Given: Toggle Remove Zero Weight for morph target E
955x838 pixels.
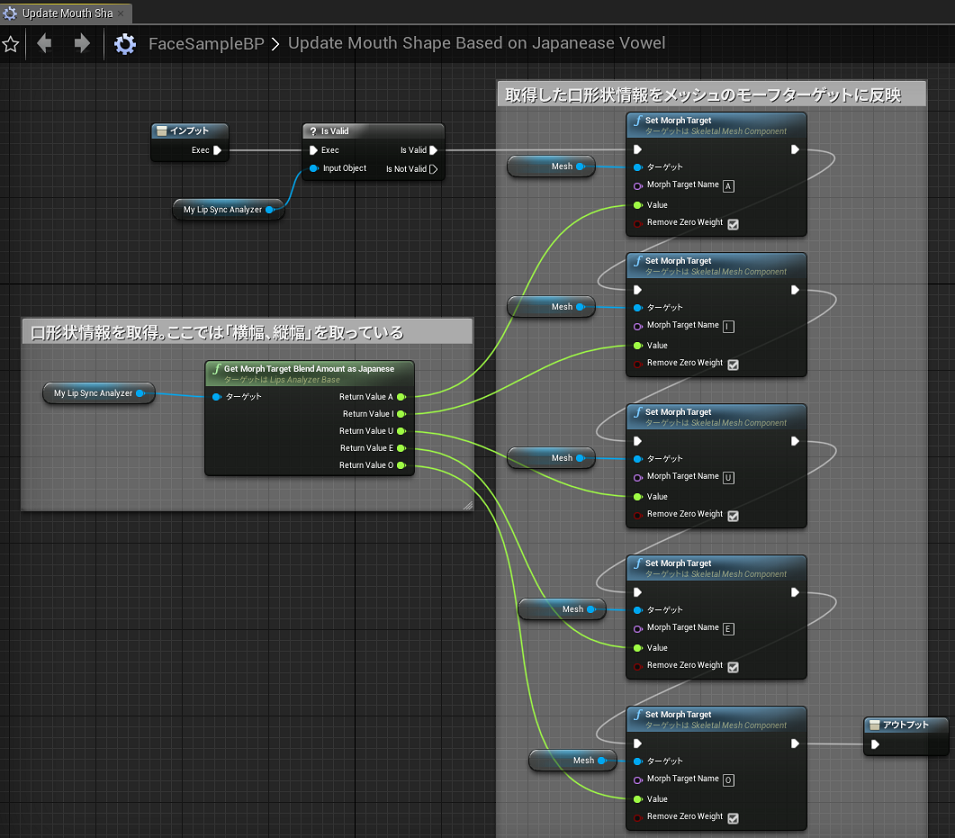Looking at the screenshot, I should [x=733, y=667].
